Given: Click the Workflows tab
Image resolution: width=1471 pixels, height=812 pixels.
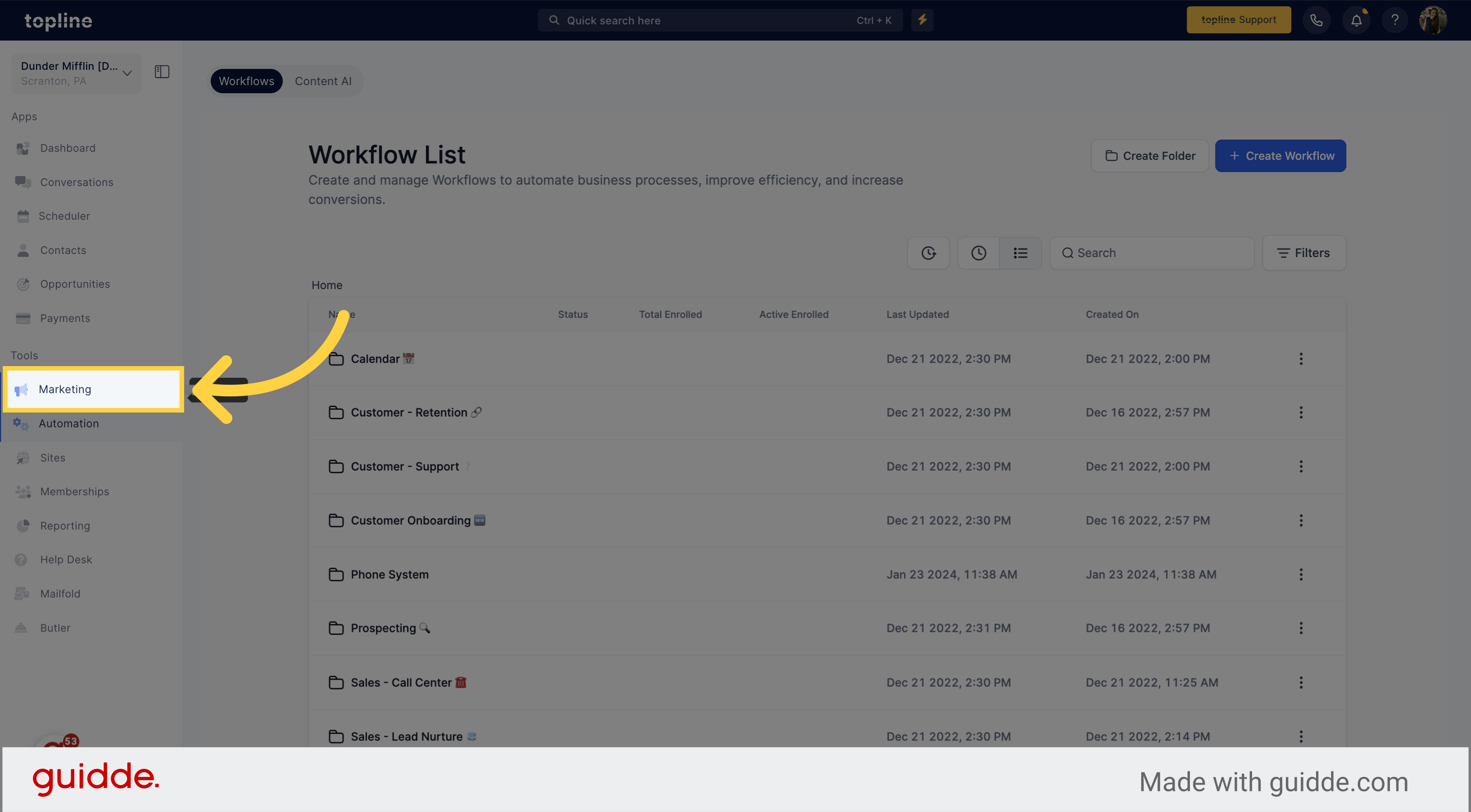Looking at the screenshot, I should (x=246, y=81).
